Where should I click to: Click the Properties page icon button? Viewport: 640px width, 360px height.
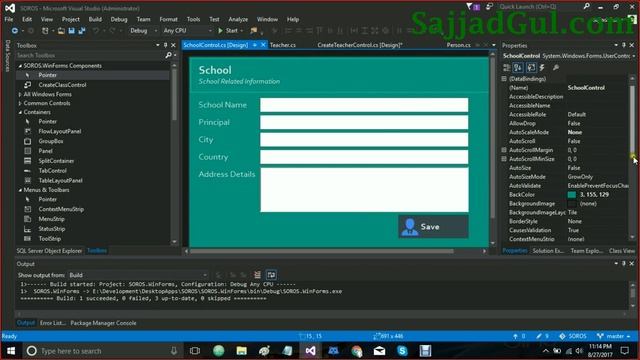[531, 68]
